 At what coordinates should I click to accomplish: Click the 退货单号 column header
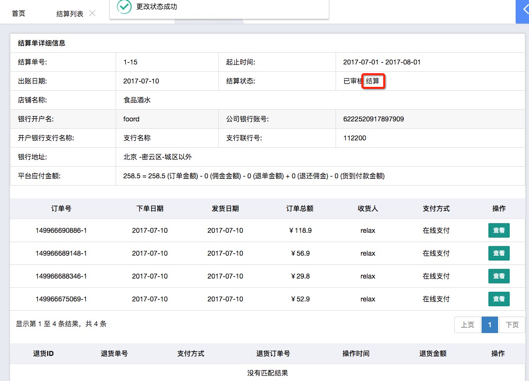(x=114, y=354)
